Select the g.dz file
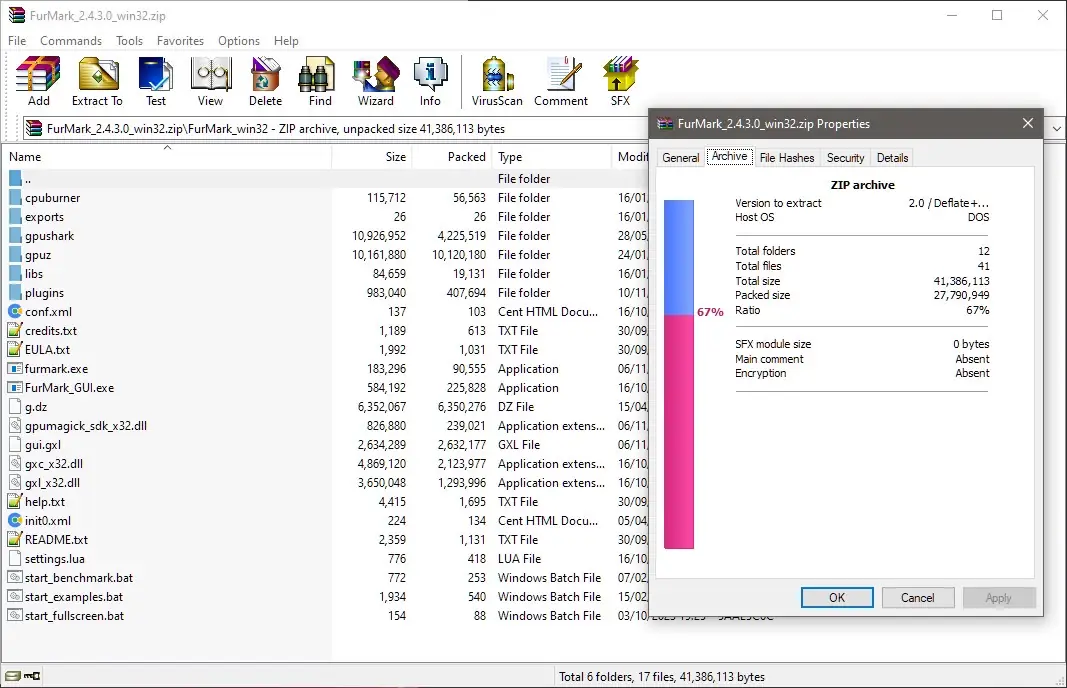Image resolution: width=1067 pixels, height=688 pixels. [x=325, y=407]
